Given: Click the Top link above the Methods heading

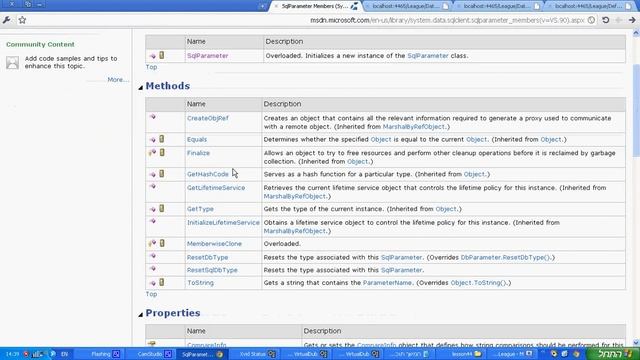Looking at the screenshot, I should 151,67.
